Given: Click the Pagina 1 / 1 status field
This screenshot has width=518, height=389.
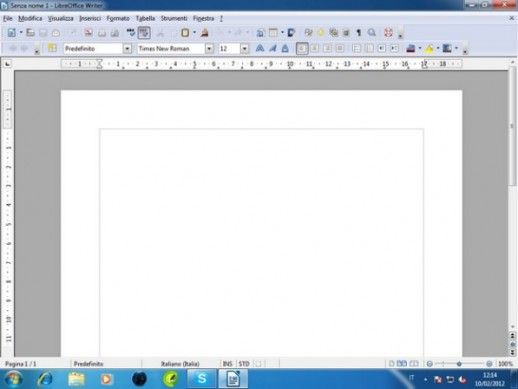Looking at the screenshot, I should tap(21, 364).
